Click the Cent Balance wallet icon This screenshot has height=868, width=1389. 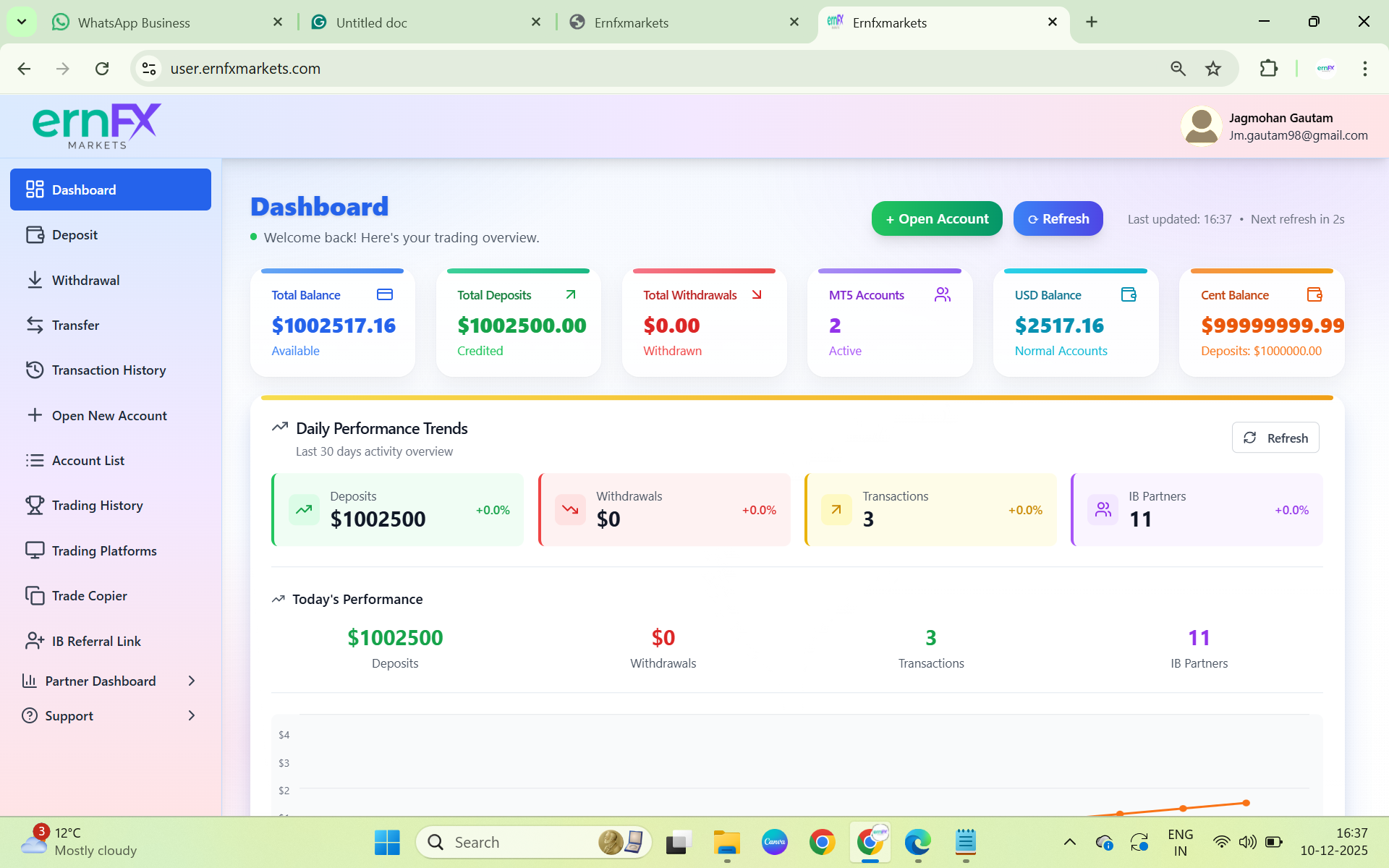point(1314,294)
